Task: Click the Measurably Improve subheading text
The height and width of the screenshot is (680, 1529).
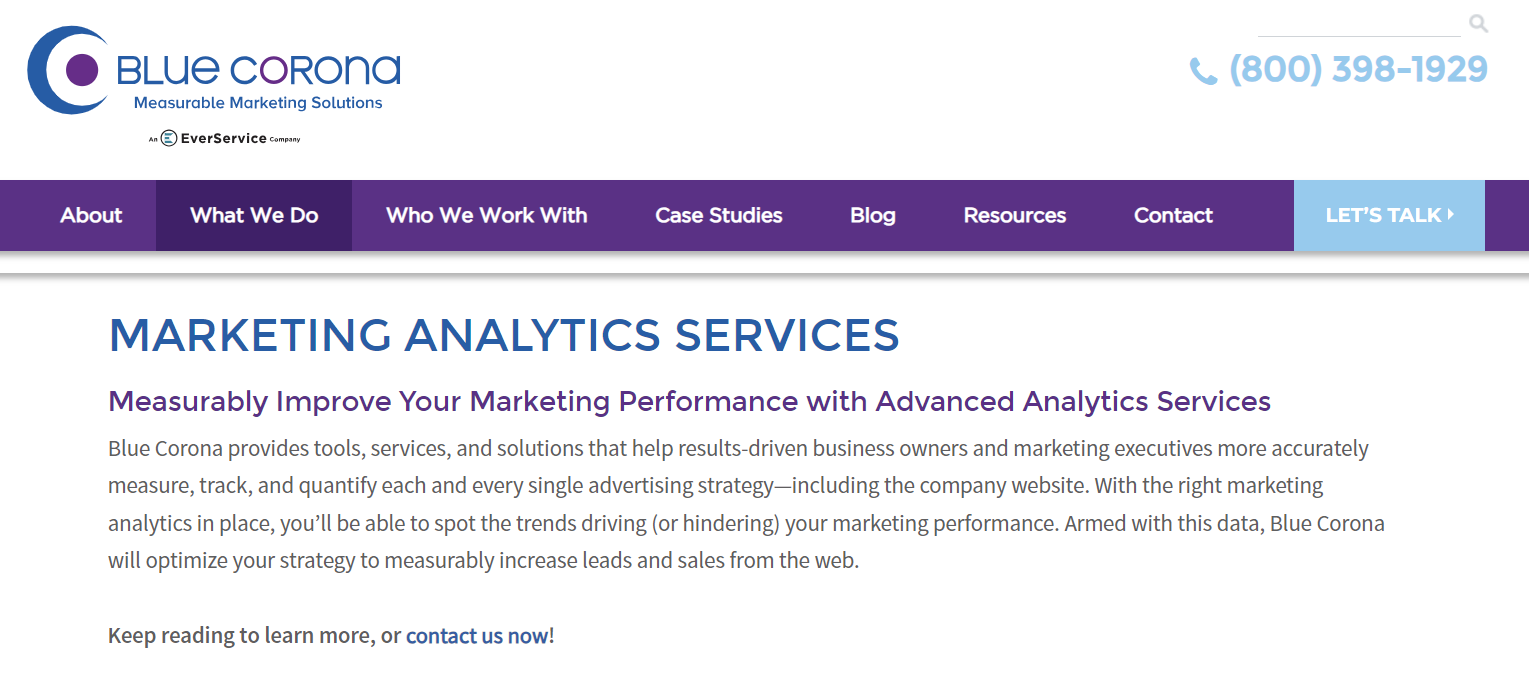Action: 689,402
